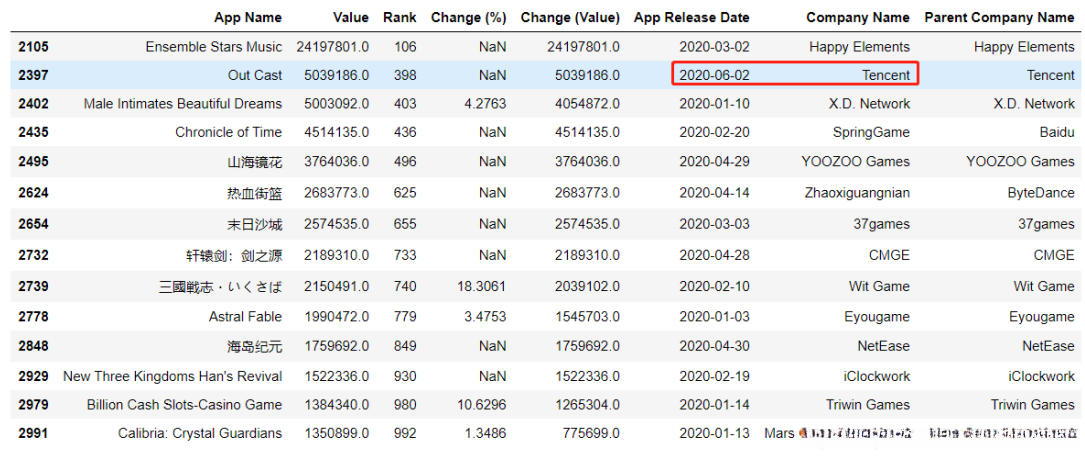The image size is (1085, 459).
Task: Click the App Release Date column header
Action: point(691,18)
